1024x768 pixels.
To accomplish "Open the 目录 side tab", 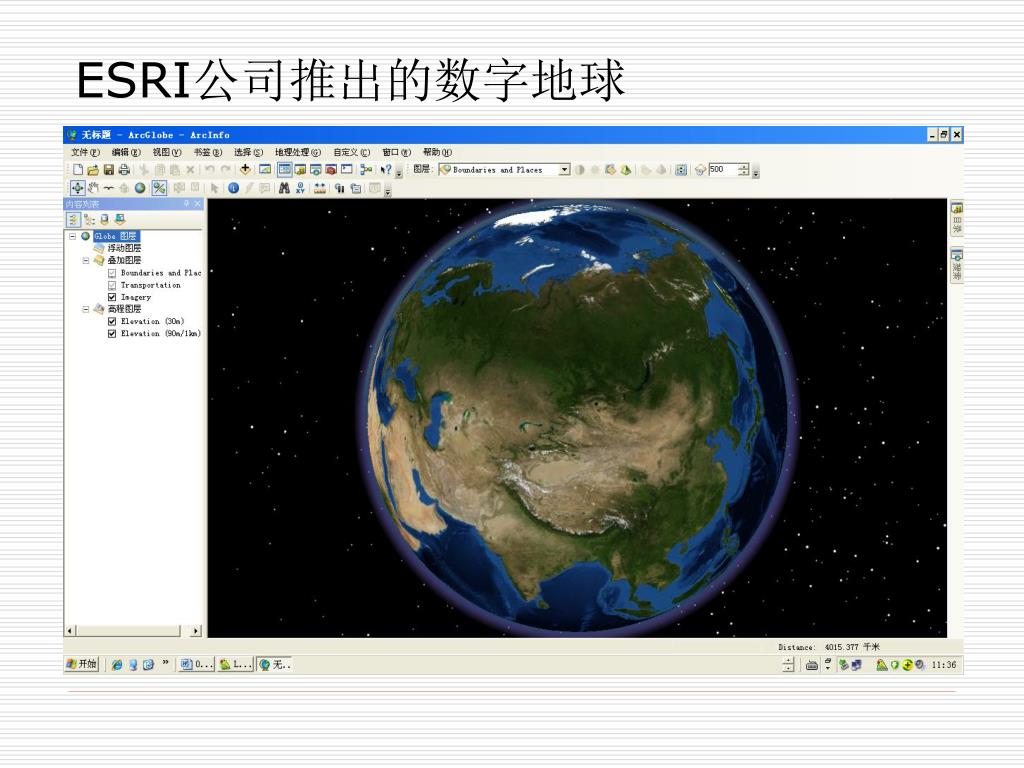I will (x=957, y=219).
